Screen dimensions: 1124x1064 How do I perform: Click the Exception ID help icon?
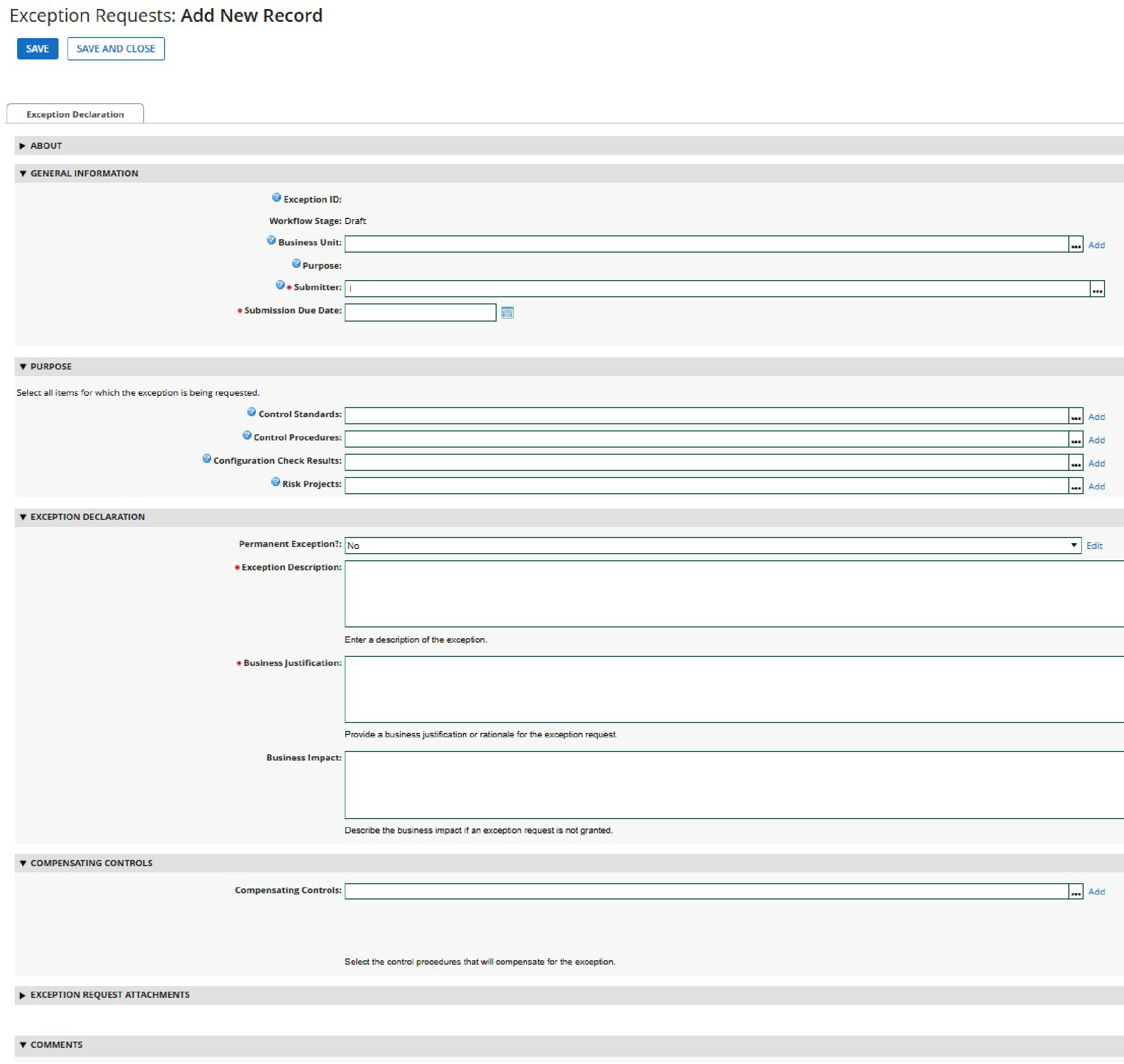276,197
